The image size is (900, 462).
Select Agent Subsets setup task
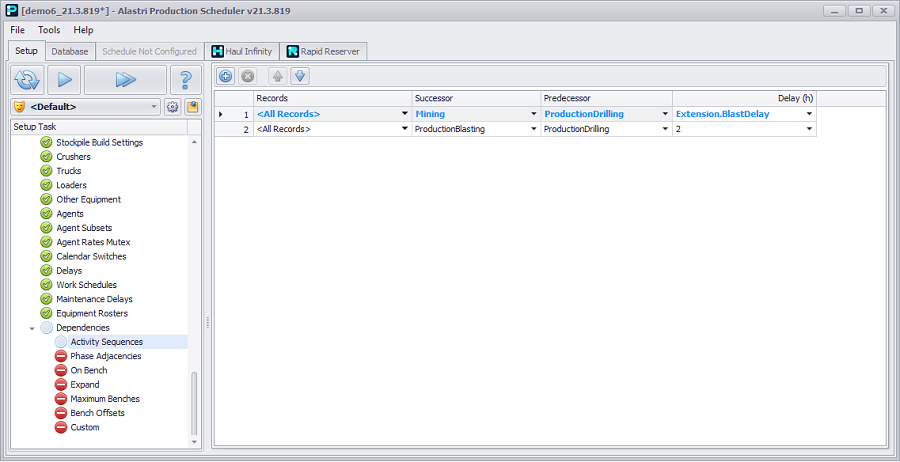tap(84, 228)
